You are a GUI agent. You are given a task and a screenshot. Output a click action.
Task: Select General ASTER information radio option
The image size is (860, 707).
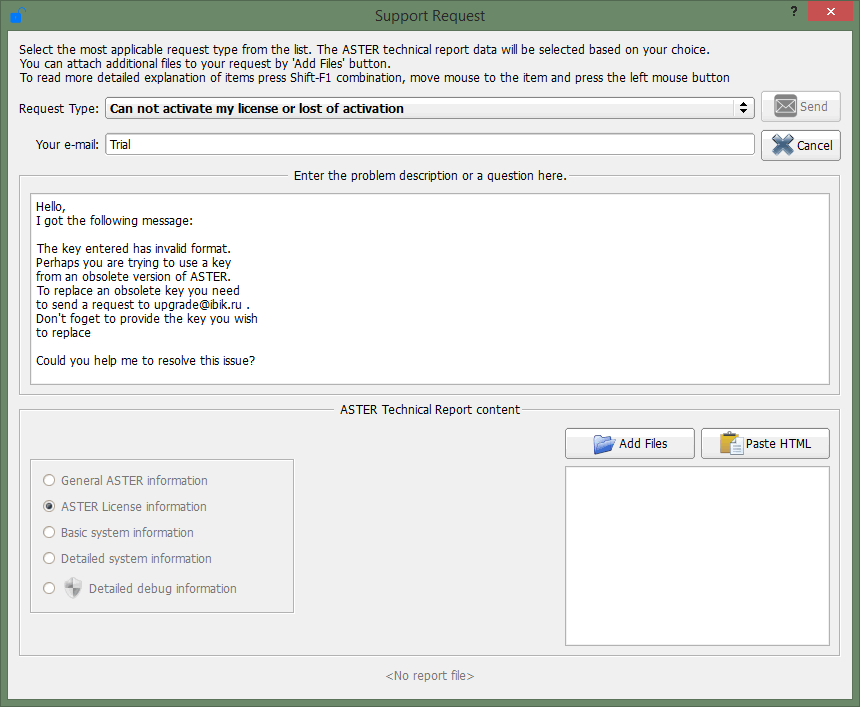(49, 481)
